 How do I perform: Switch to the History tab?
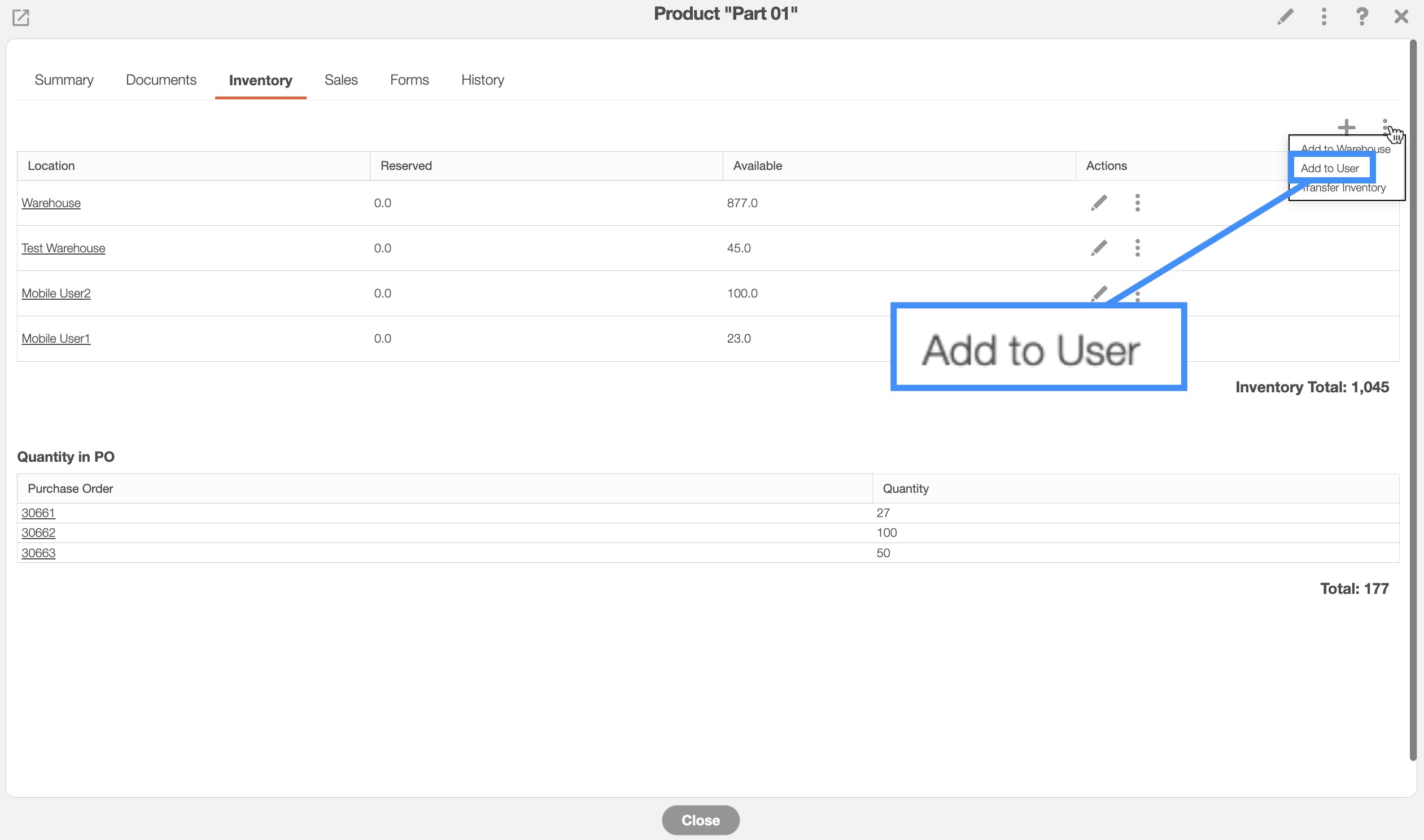coord(482,80)
